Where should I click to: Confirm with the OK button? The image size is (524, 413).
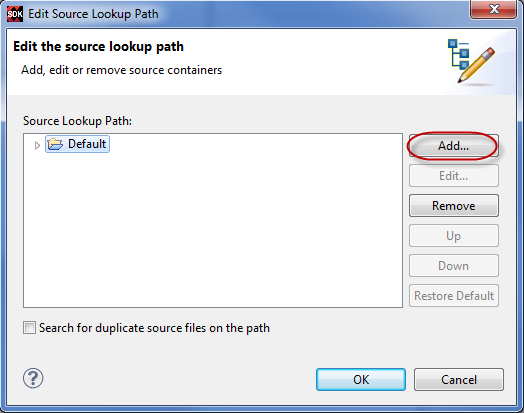click(361, 380)
